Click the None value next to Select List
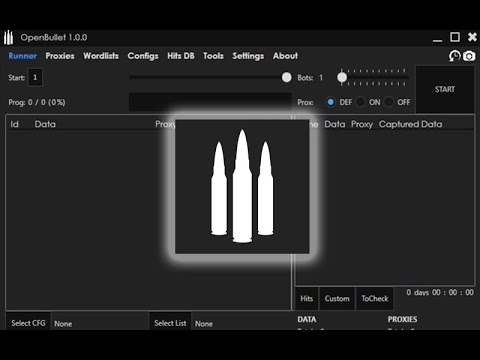Screen dimensions: 480x360 point(204,324)
